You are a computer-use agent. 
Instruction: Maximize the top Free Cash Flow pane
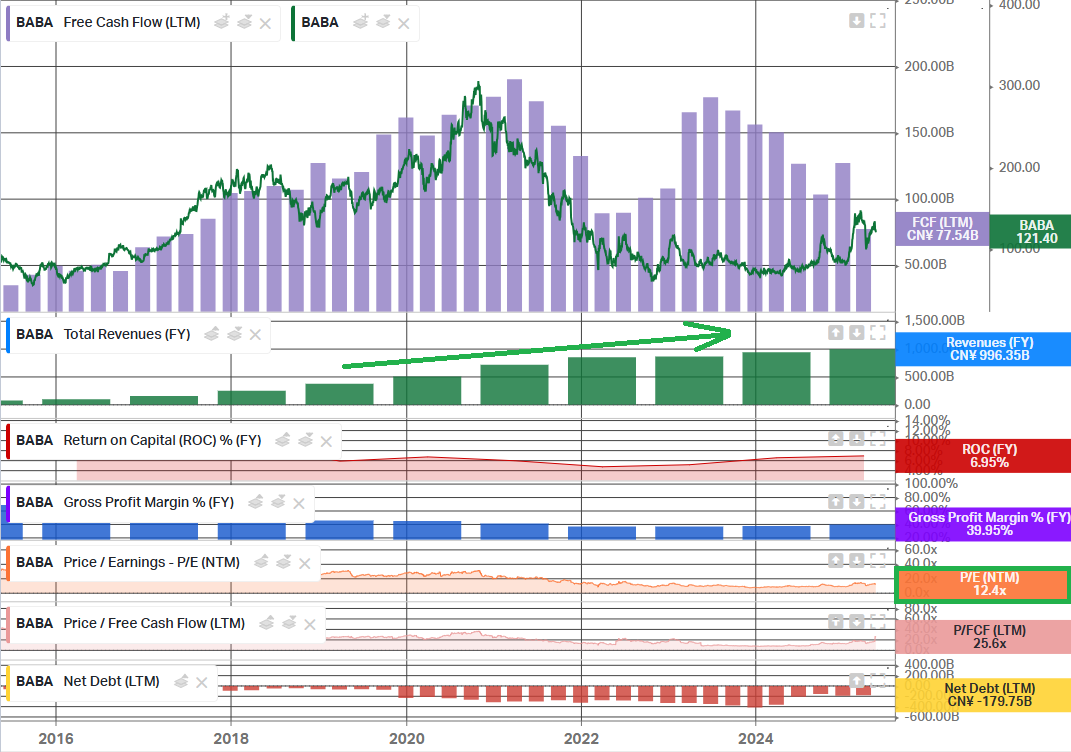click(x=878, y=20)
